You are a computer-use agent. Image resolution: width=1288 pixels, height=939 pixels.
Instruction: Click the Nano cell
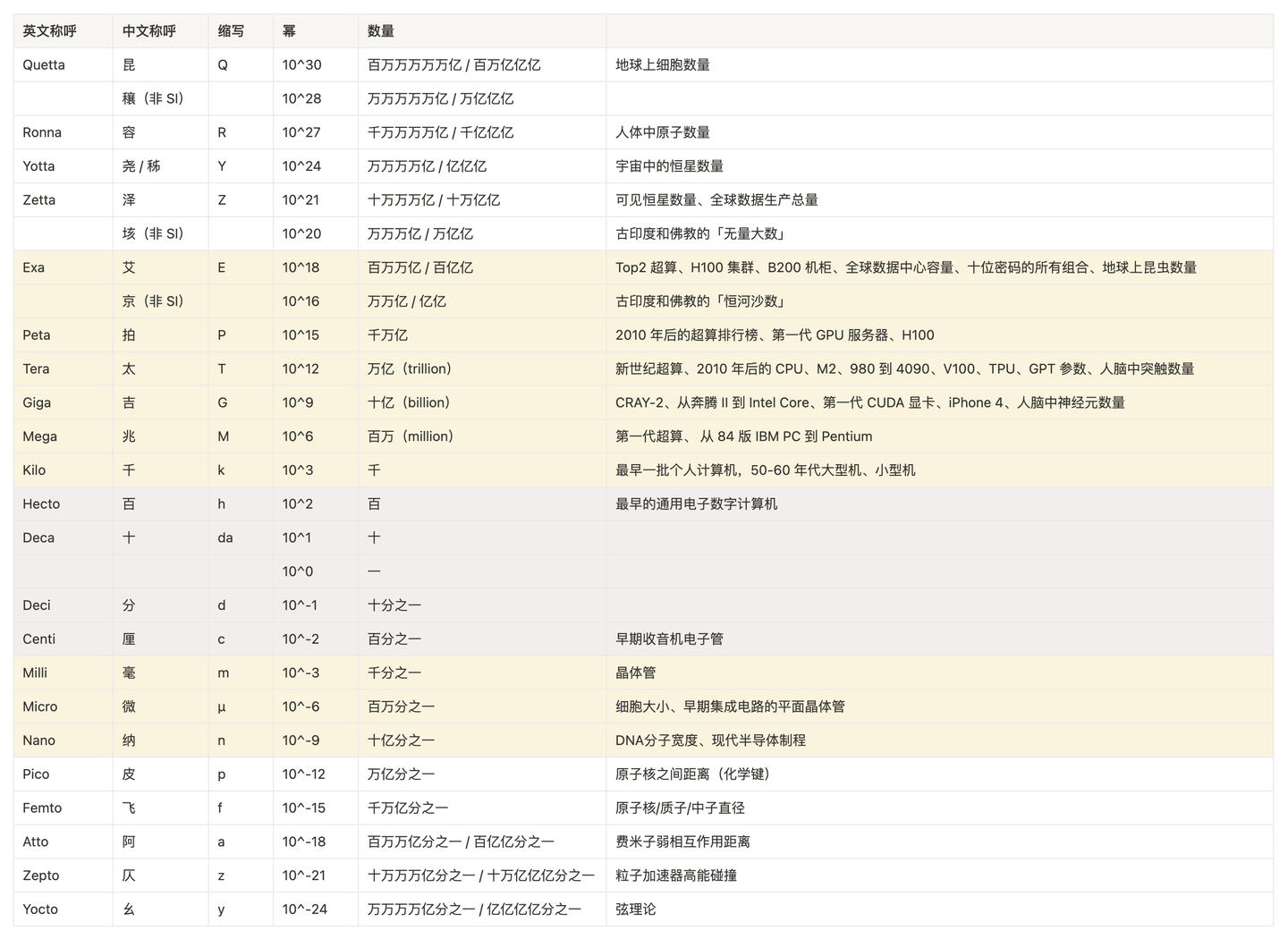click(x=63, y=740)
